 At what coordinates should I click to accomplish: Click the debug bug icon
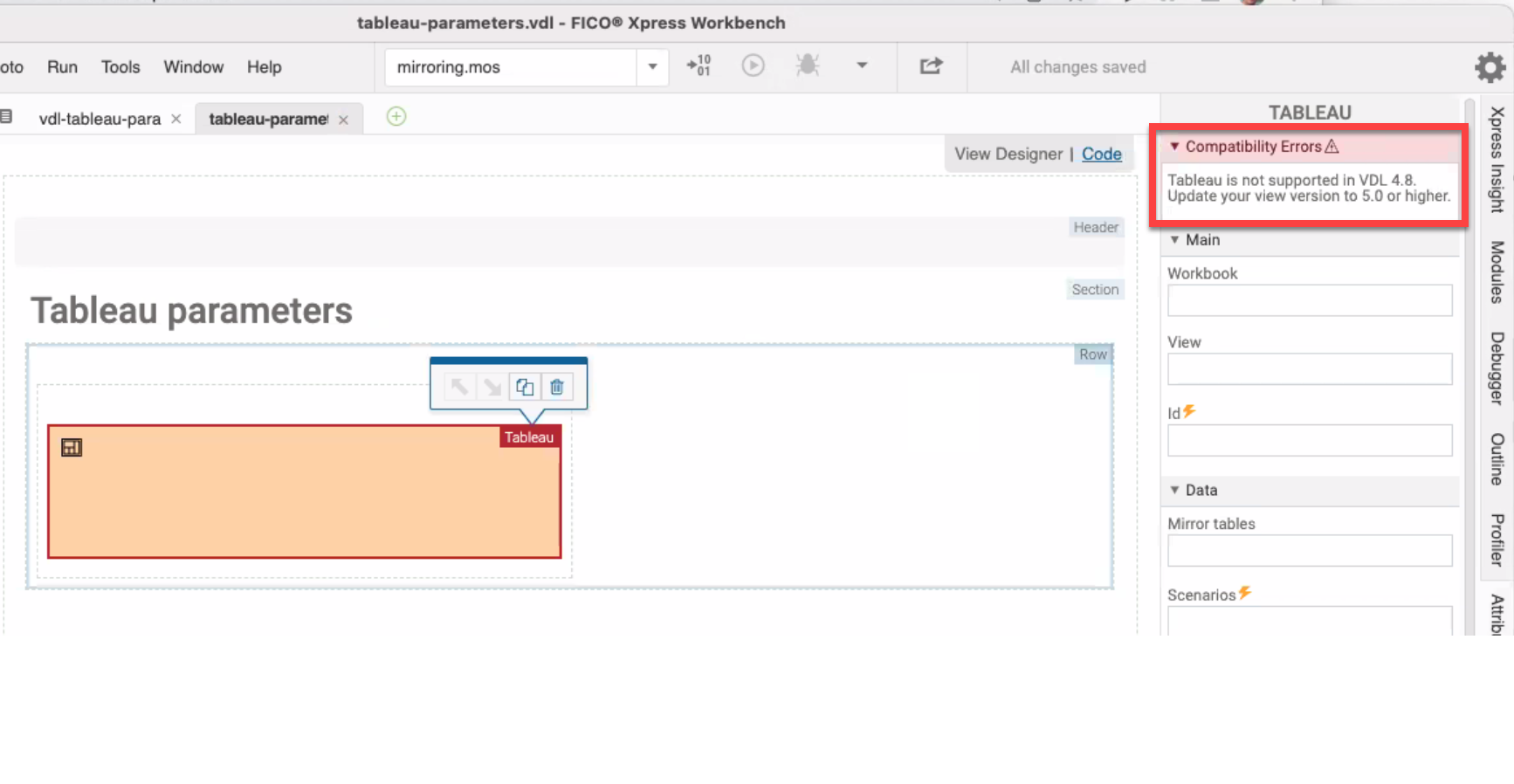[807, 66]
